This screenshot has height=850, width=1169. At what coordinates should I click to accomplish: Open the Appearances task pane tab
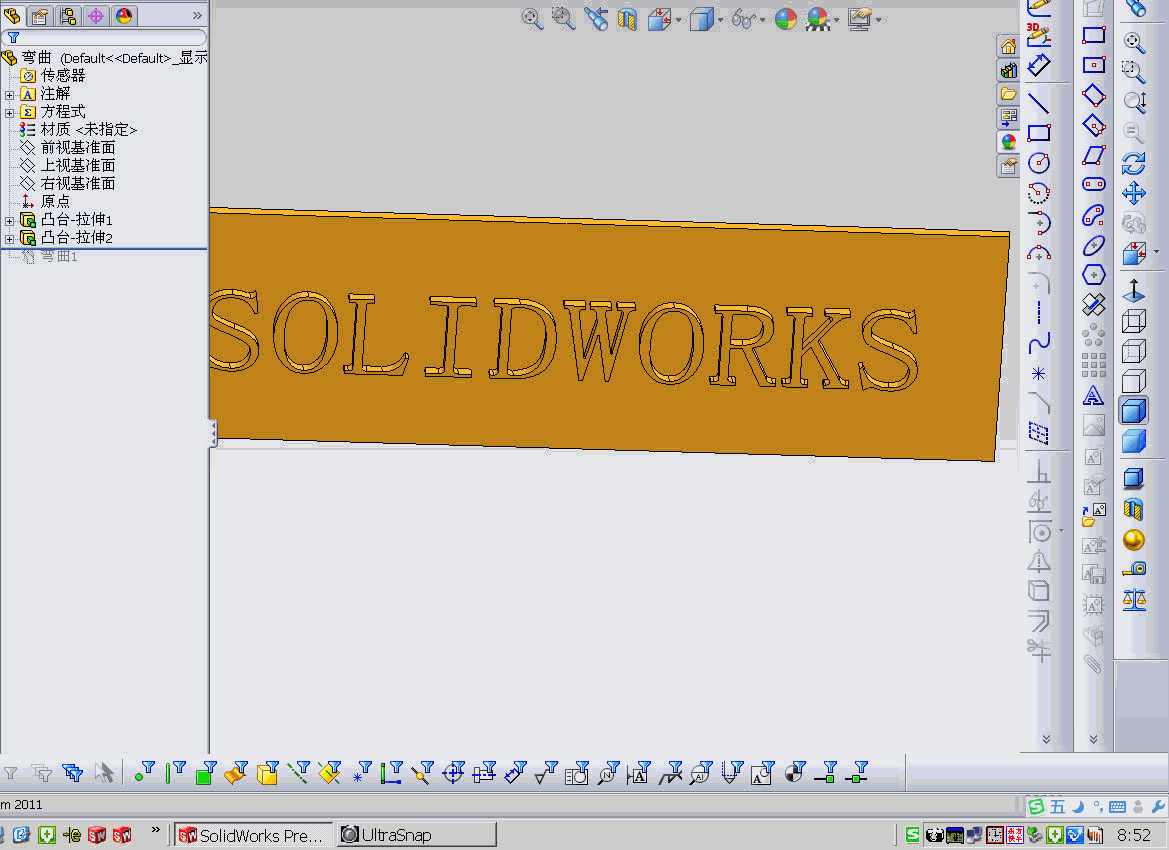point(1008,142)
